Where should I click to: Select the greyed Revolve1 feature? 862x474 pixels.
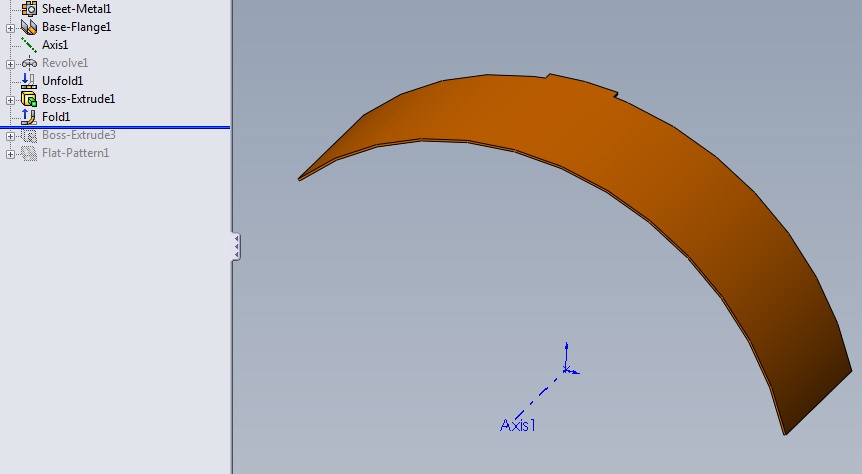pyautogui.click(x=65, y=63)
